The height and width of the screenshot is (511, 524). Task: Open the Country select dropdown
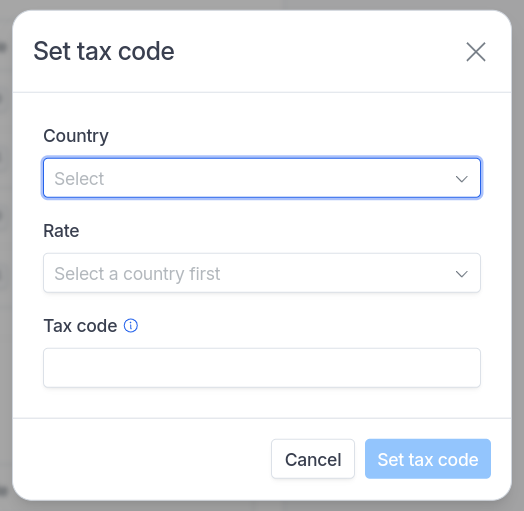(262, 178)
